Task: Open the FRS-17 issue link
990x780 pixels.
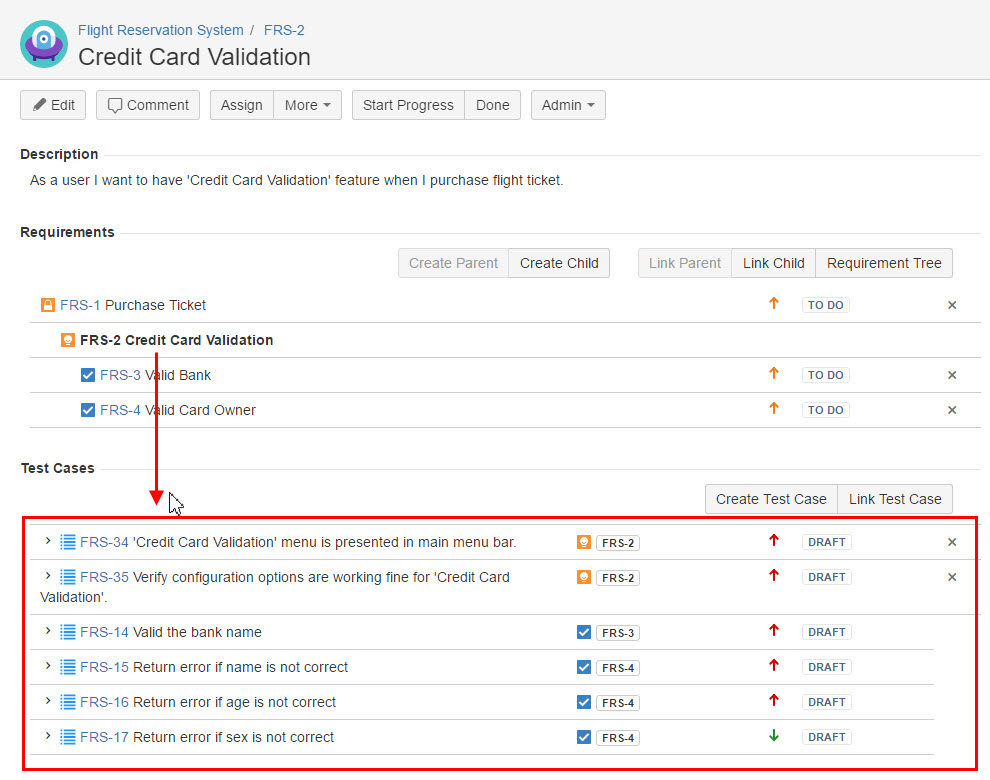Action: click(x=104, y=737)
